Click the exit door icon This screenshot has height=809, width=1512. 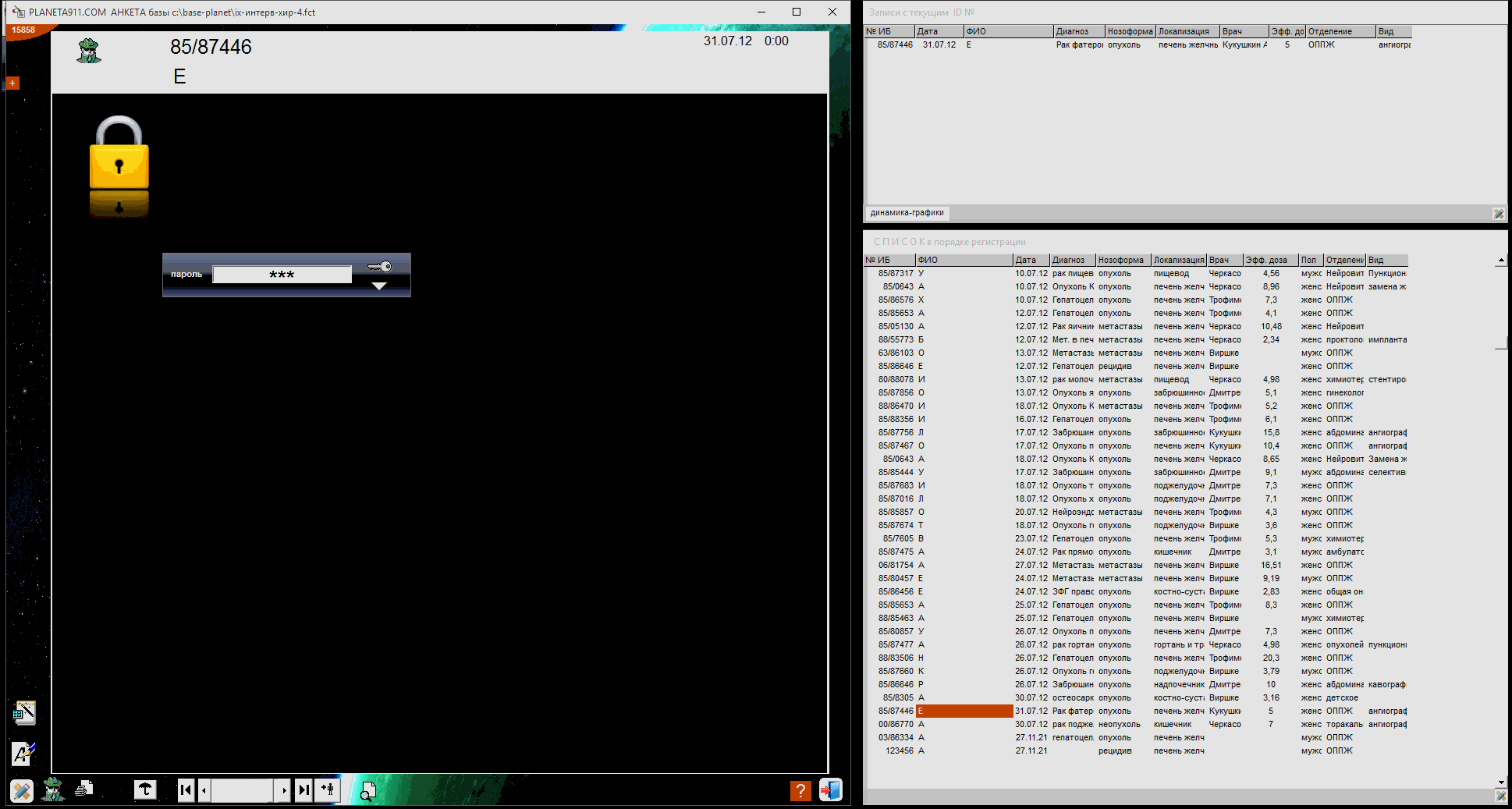(830, 790)
